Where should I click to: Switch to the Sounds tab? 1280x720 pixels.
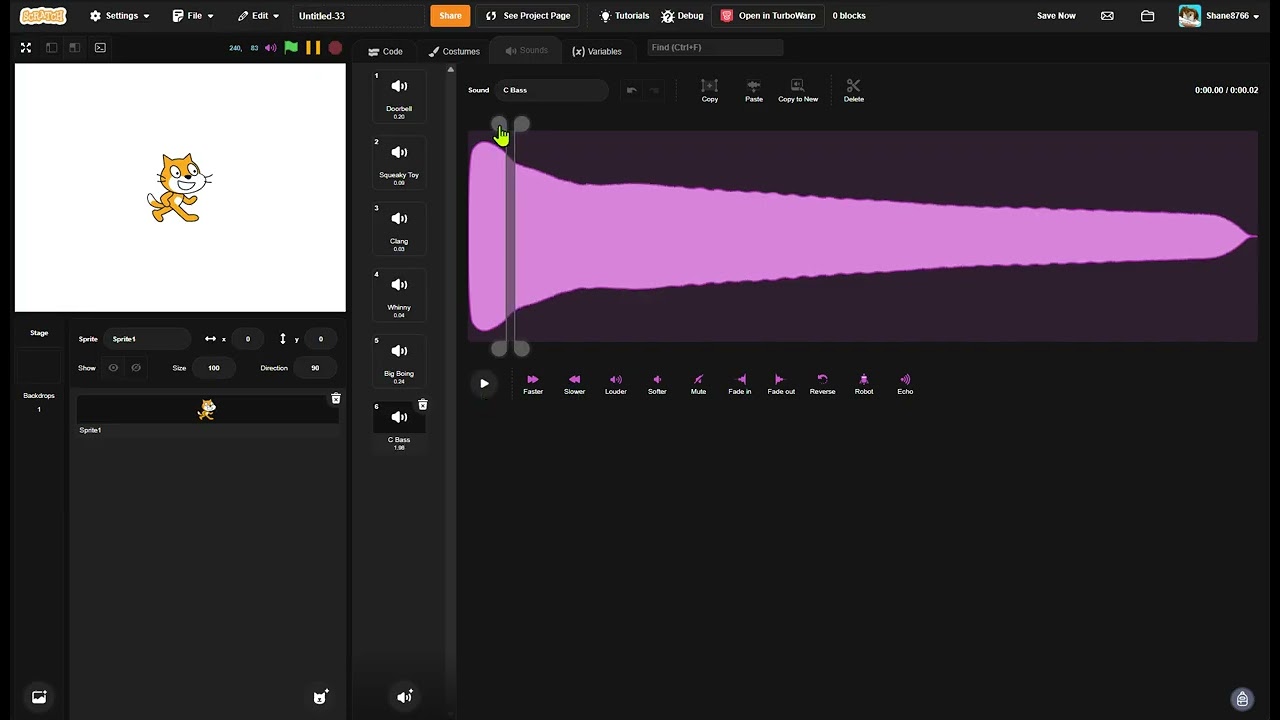527,50
